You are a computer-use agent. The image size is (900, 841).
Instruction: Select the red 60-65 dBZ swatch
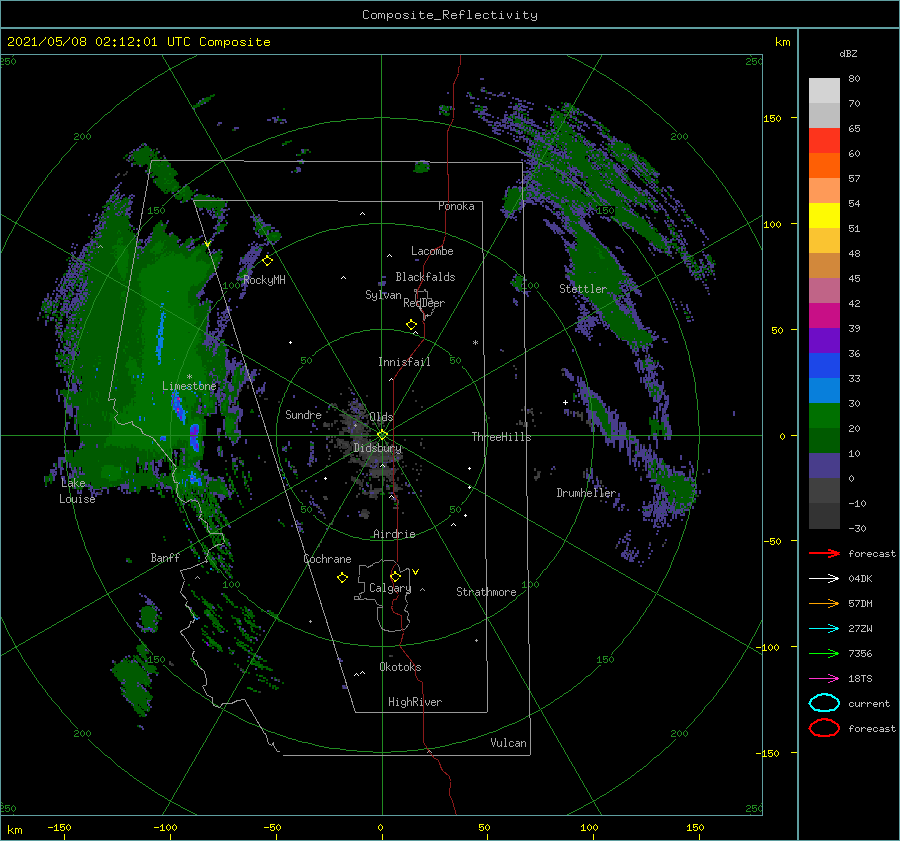click(824, 141)
